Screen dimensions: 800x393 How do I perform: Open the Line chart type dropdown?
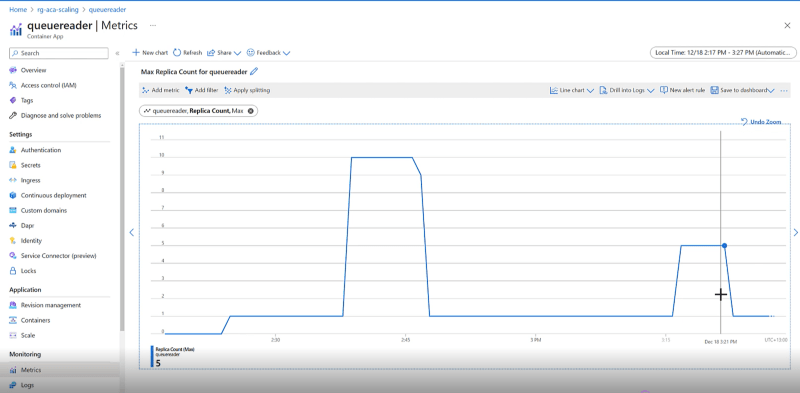(x=572, y=90)
